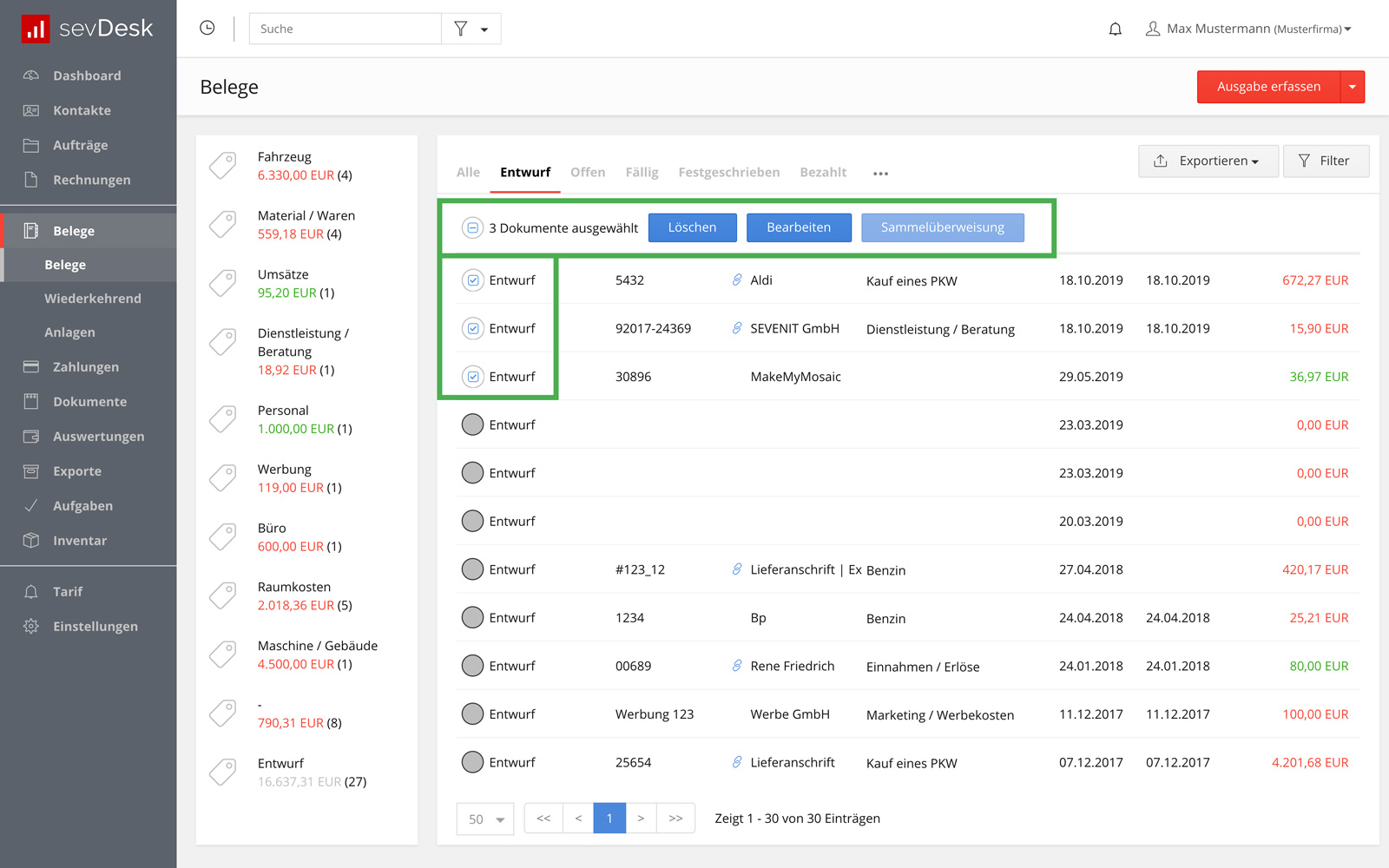Expand the Ausgabe erfassen arrow dropdown
The image size is (1389, 868).
pos(1353,87)
